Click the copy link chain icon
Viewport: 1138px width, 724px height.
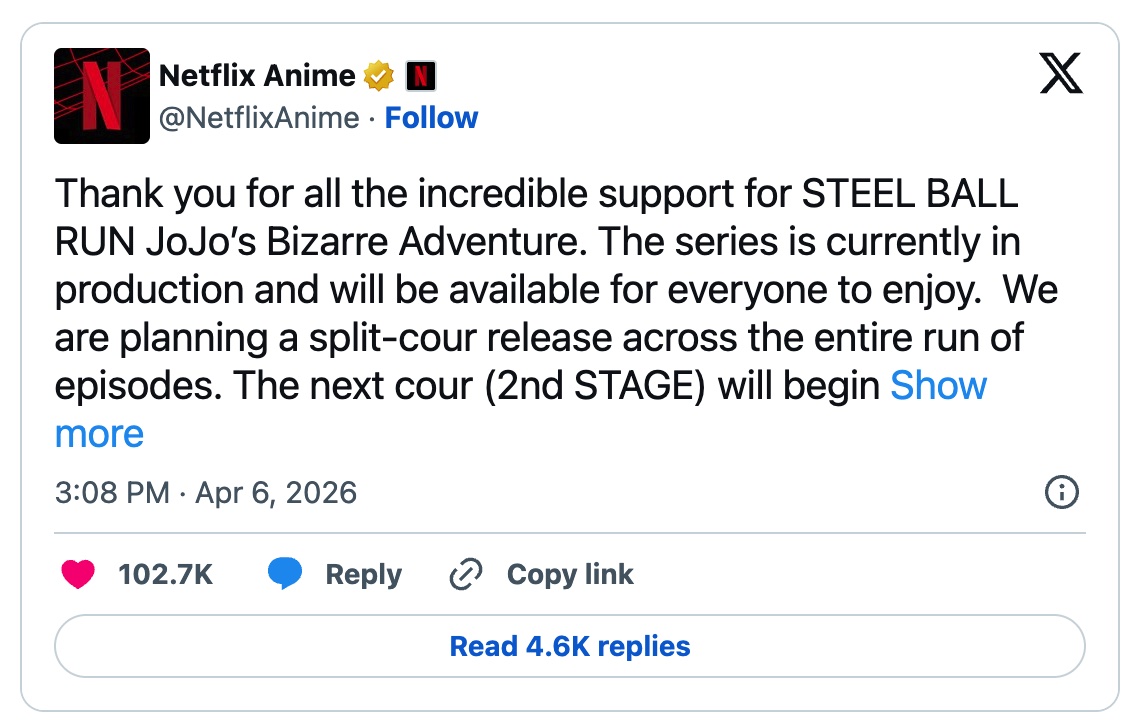tap(466, 574)
